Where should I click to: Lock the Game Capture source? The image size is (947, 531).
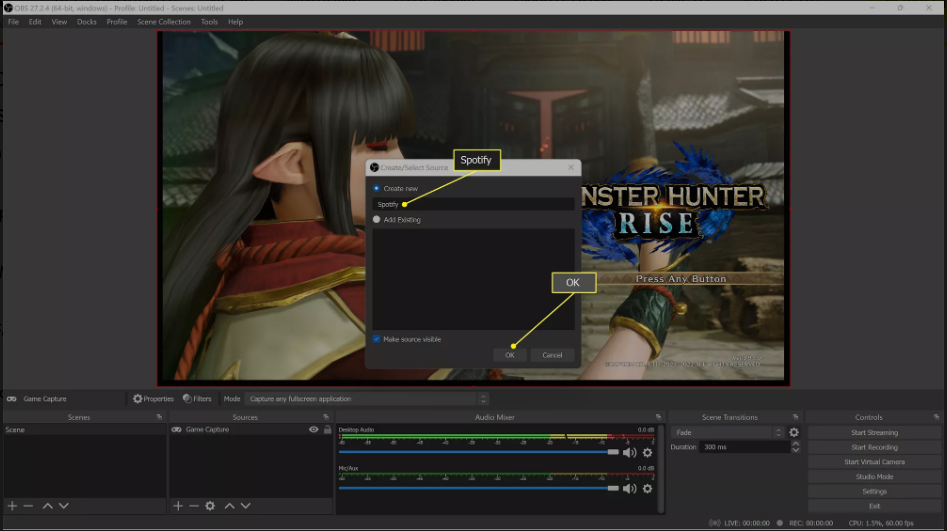click(327, 430)
